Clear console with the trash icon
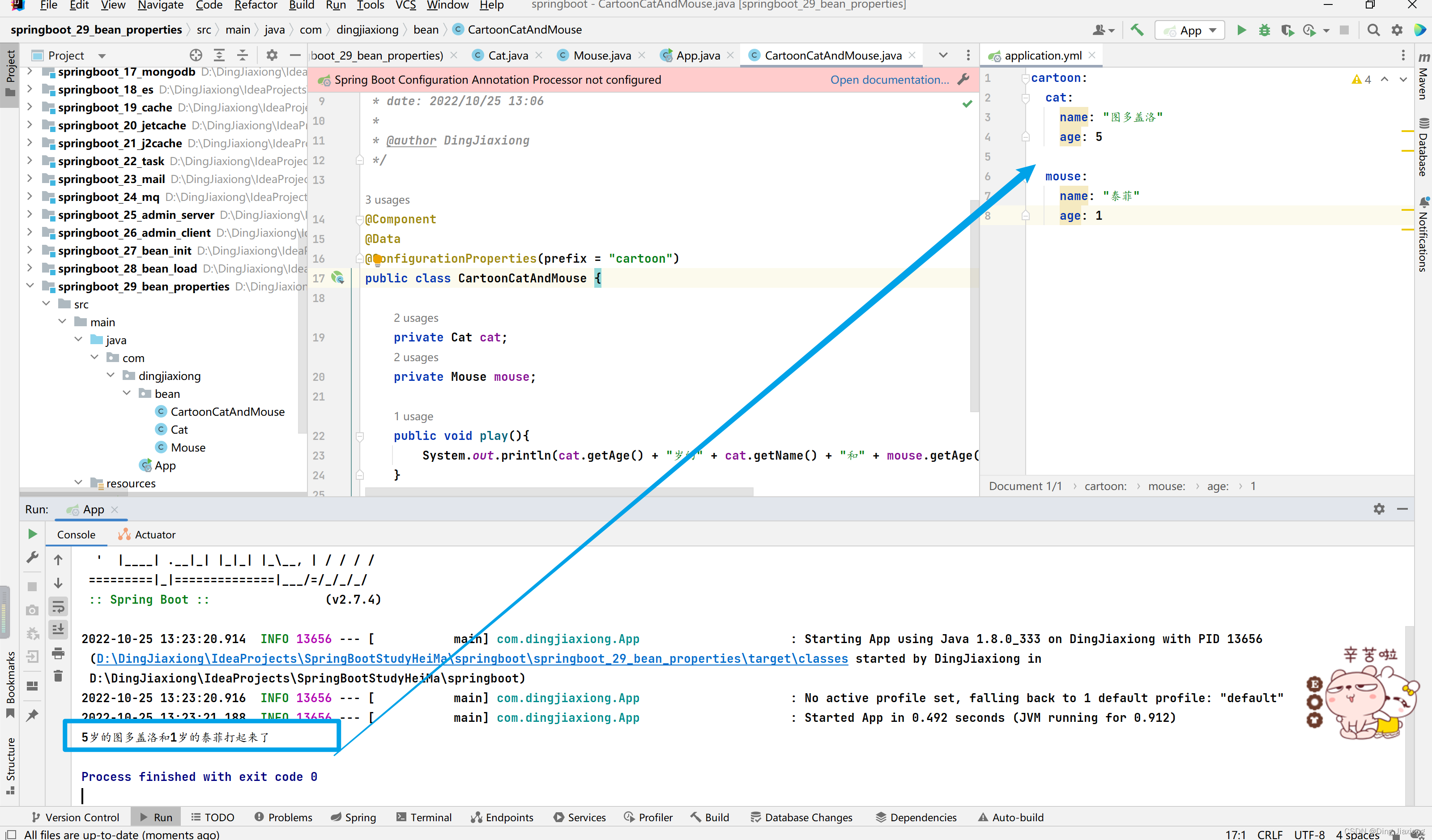The height and width of the screenshot is (840, 1432). 58,676
